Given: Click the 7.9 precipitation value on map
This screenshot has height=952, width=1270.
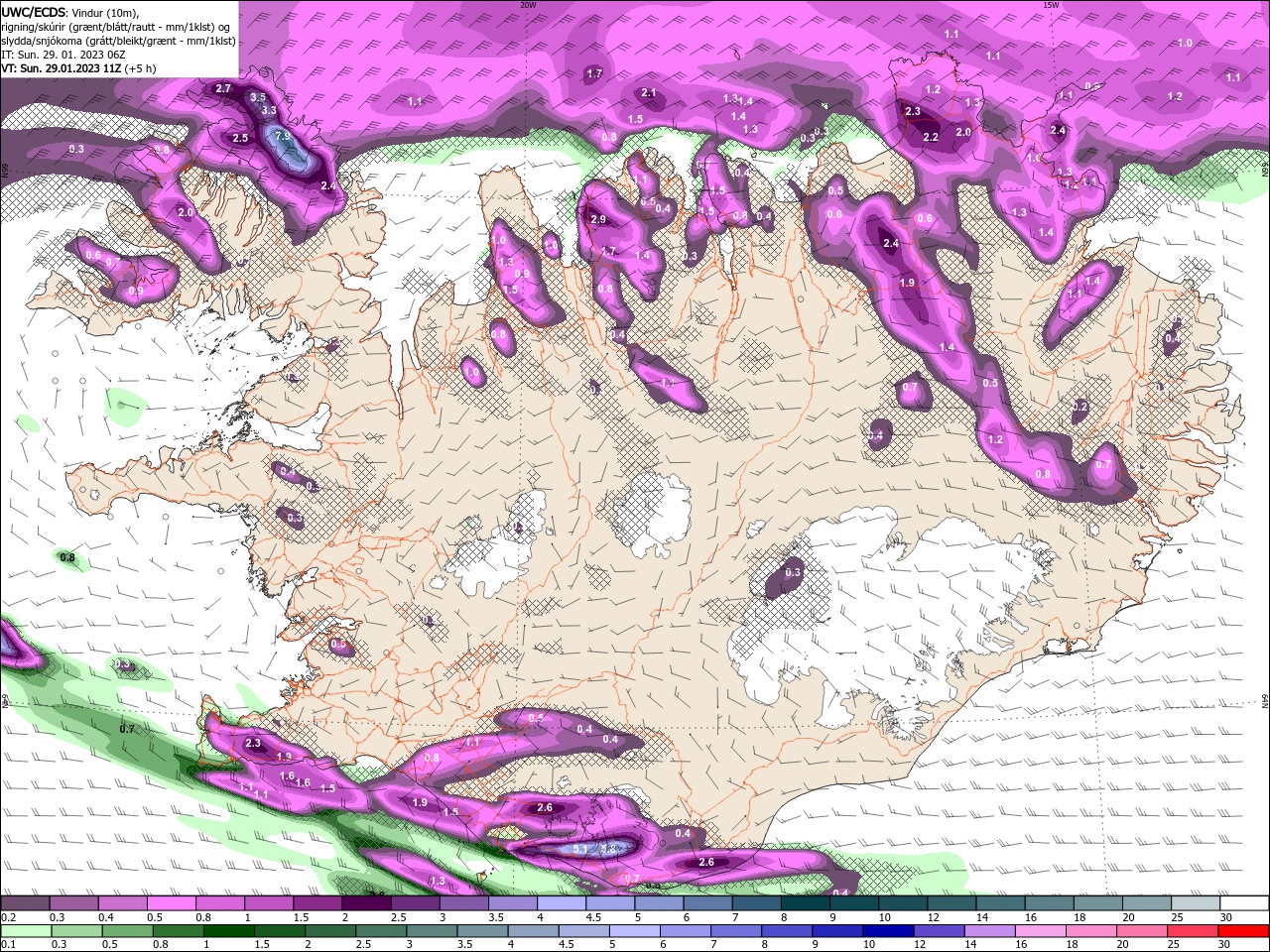Looking at the screenshot, I should pyautogui.click(x=283, y=136).
